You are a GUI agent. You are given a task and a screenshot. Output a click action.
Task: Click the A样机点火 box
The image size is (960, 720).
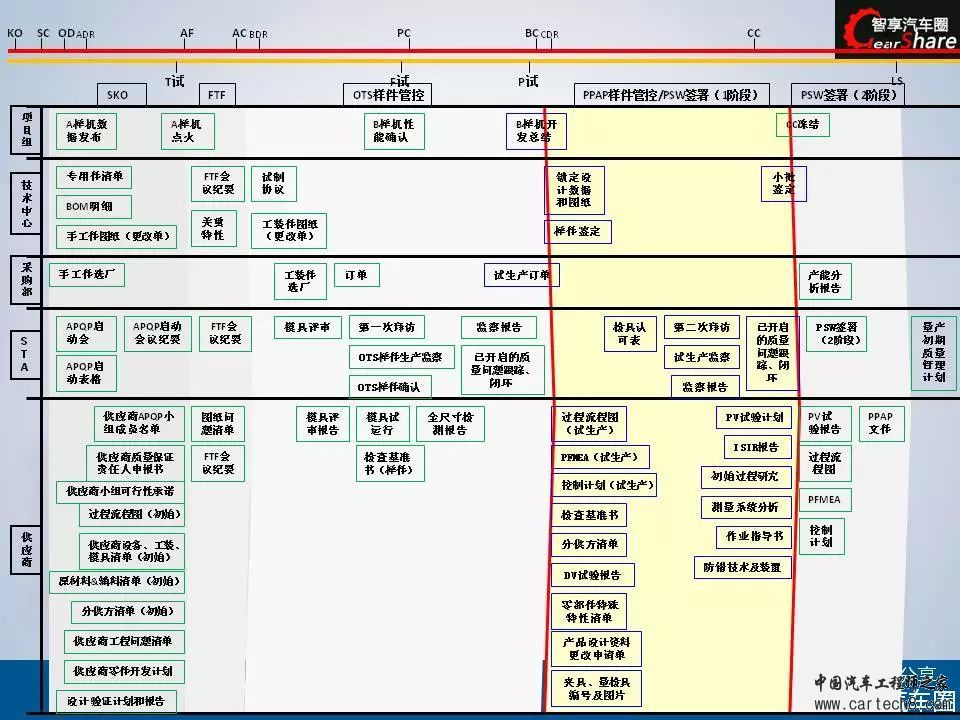[x=187, y=130]
